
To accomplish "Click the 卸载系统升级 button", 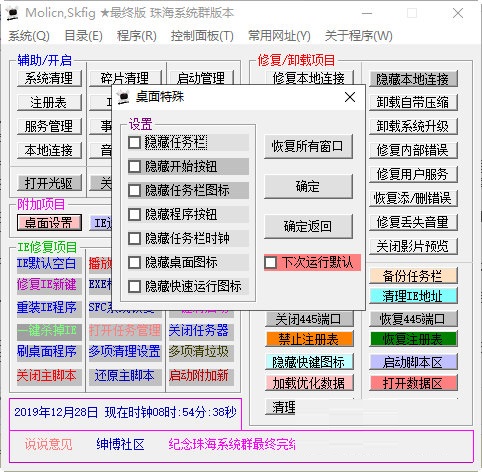I will 413,127.
